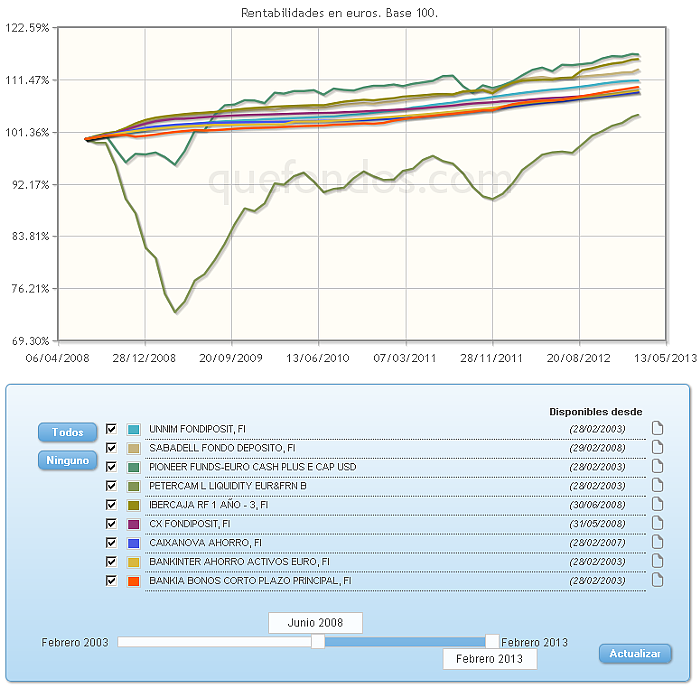
Task: Click the tan swatch for SABADELL FONDO DEPOSITO
Action: 133,448
